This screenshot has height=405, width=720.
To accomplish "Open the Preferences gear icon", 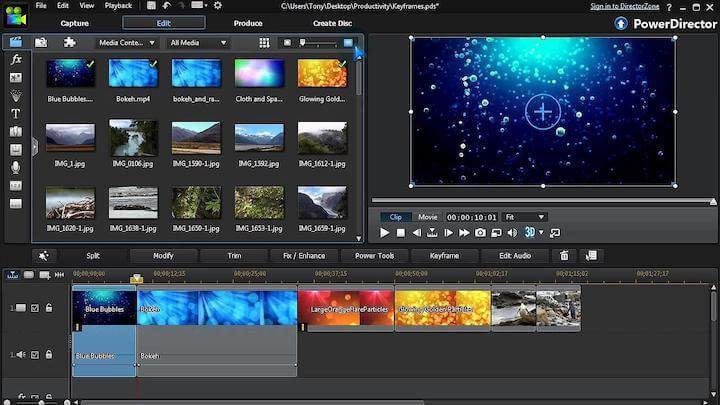I will coord(218,6).
